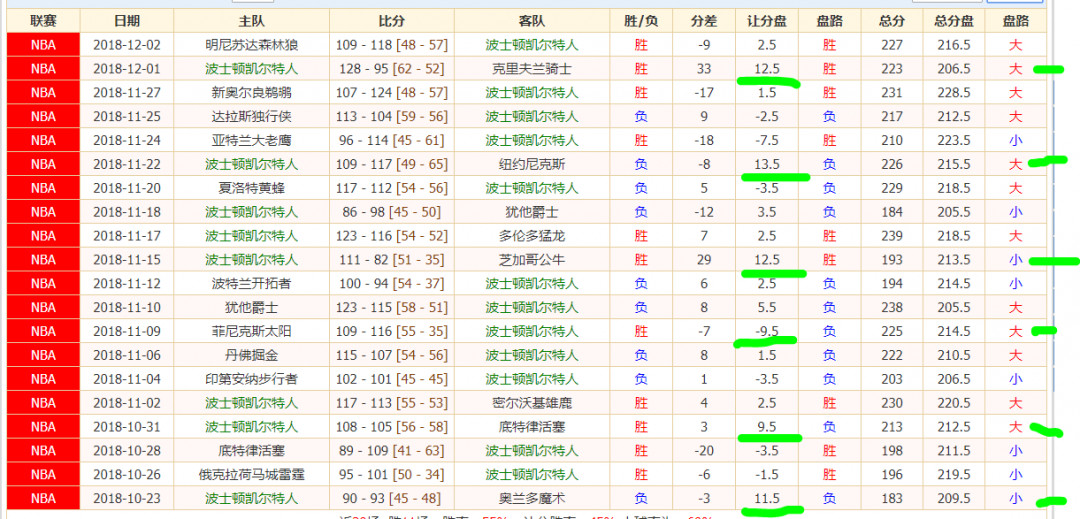Click the 总分 value 239
The height and width of the screenshot is (519, 1080).
tap(892, 236)
